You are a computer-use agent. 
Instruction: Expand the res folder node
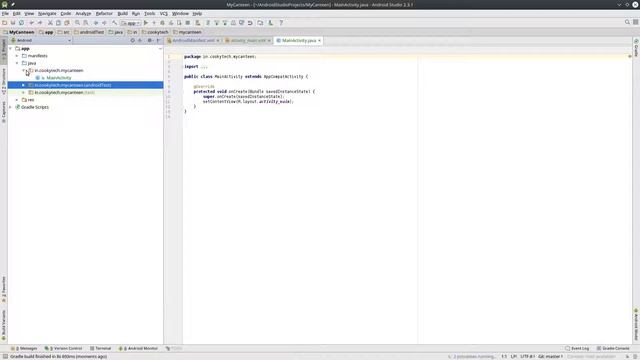pyautogui.click(x=17, y=100)
